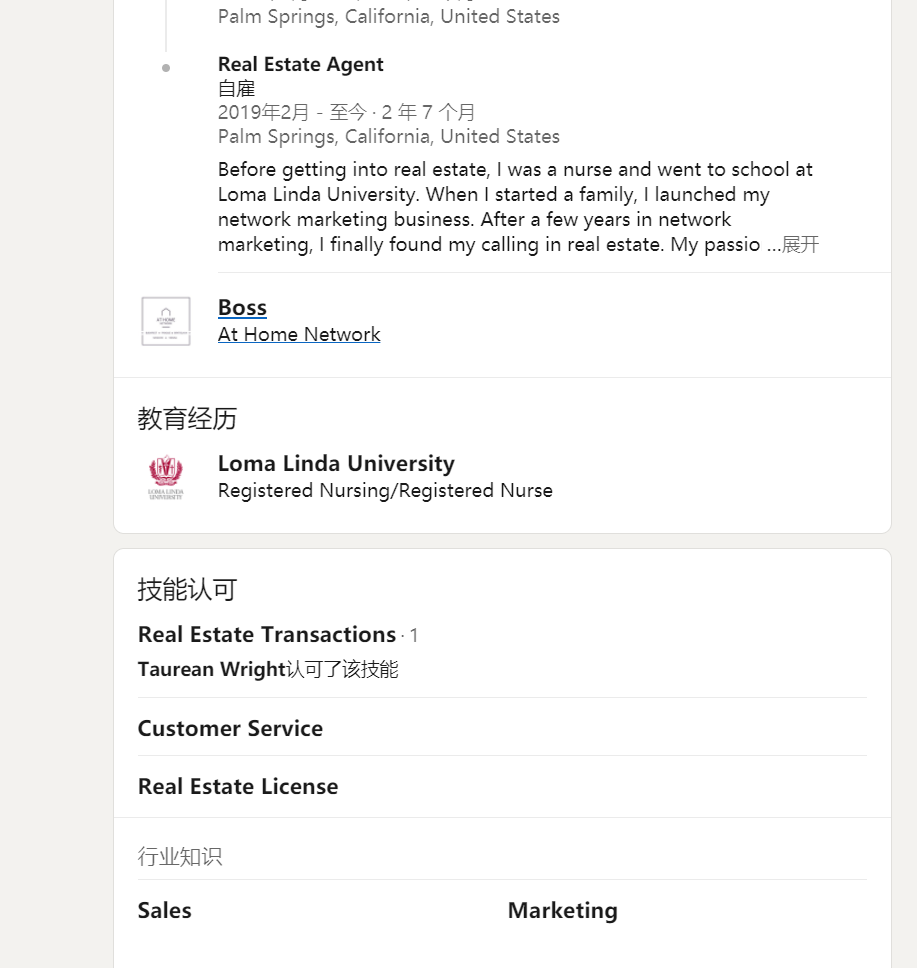
Task: Click the Registered Nursing degree text
Action: (x=385, y=490)
